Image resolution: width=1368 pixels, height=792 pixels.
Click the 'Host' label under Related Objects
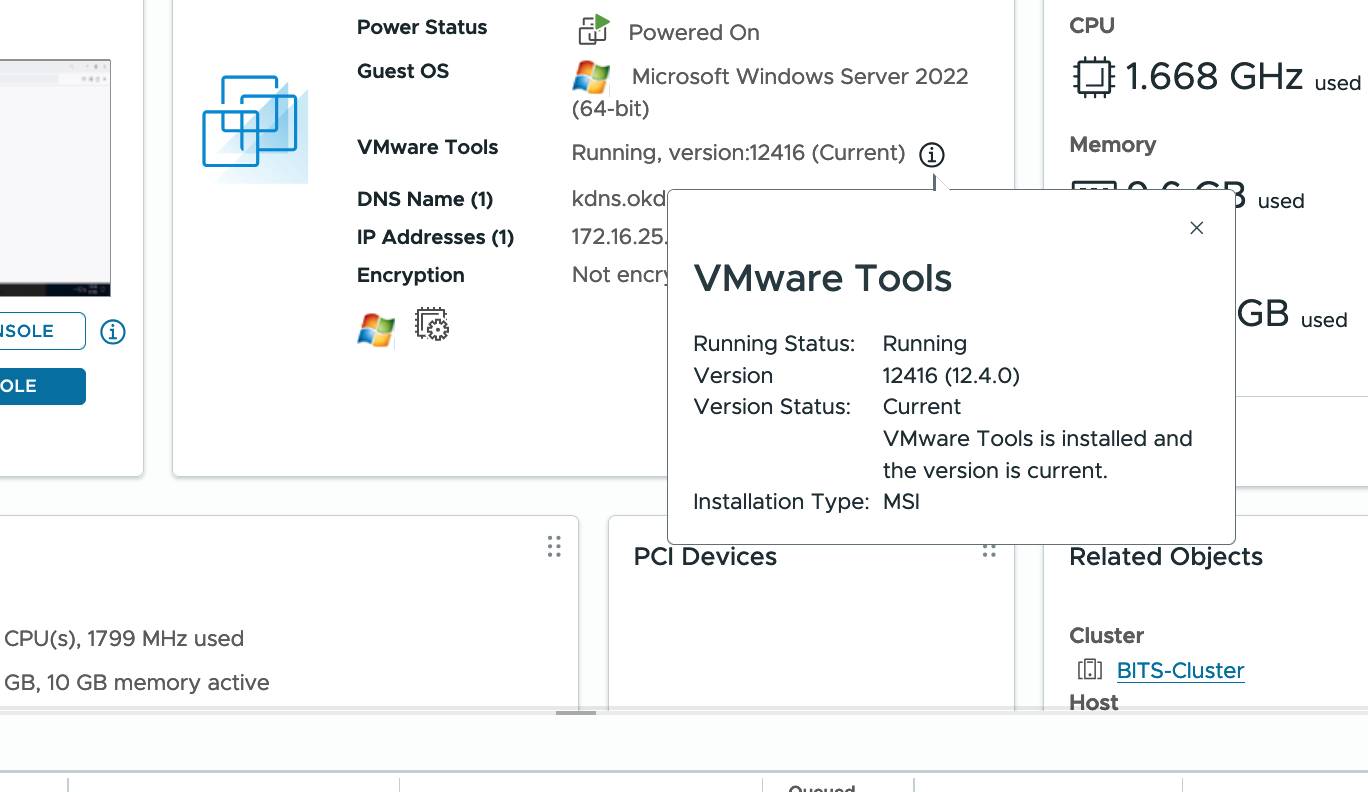pos(1094,702)
